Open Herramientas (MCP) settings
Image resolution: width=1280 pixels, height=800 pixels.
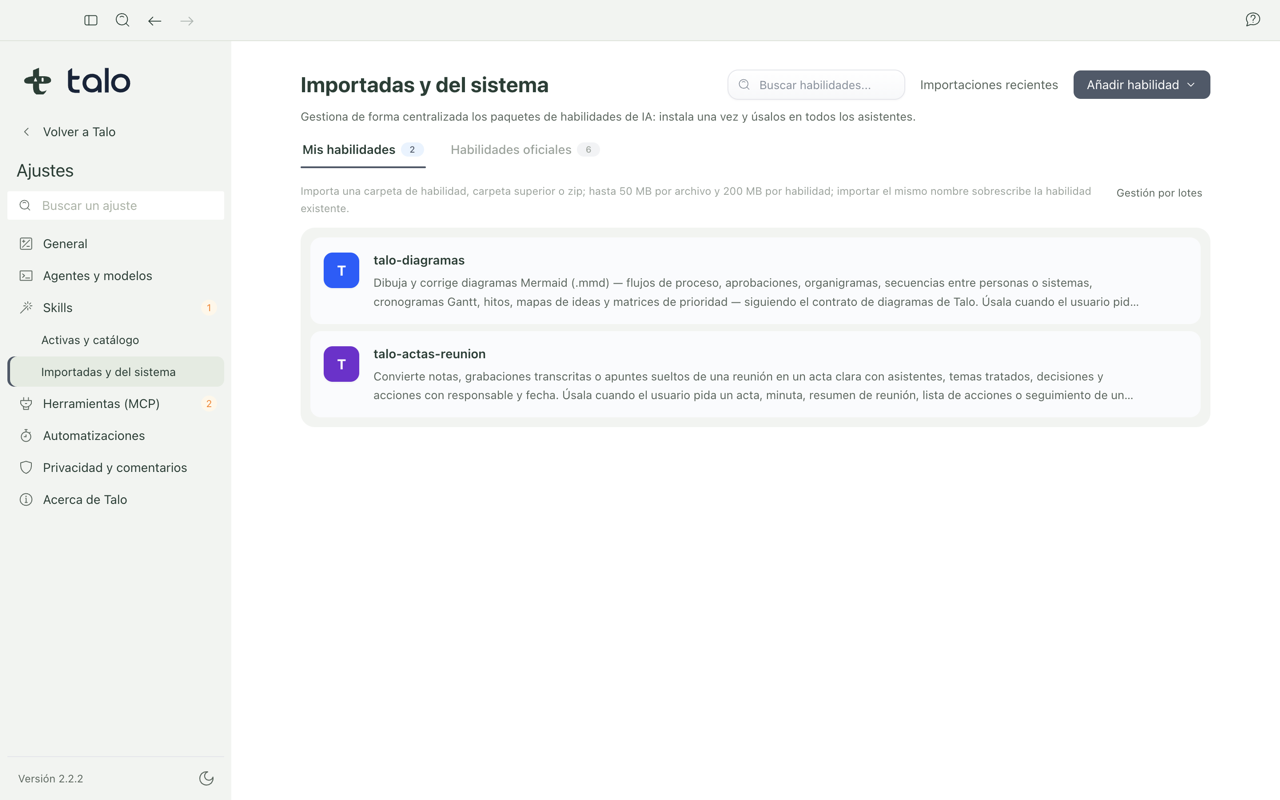pyautogui.click(x=116, y=404)
